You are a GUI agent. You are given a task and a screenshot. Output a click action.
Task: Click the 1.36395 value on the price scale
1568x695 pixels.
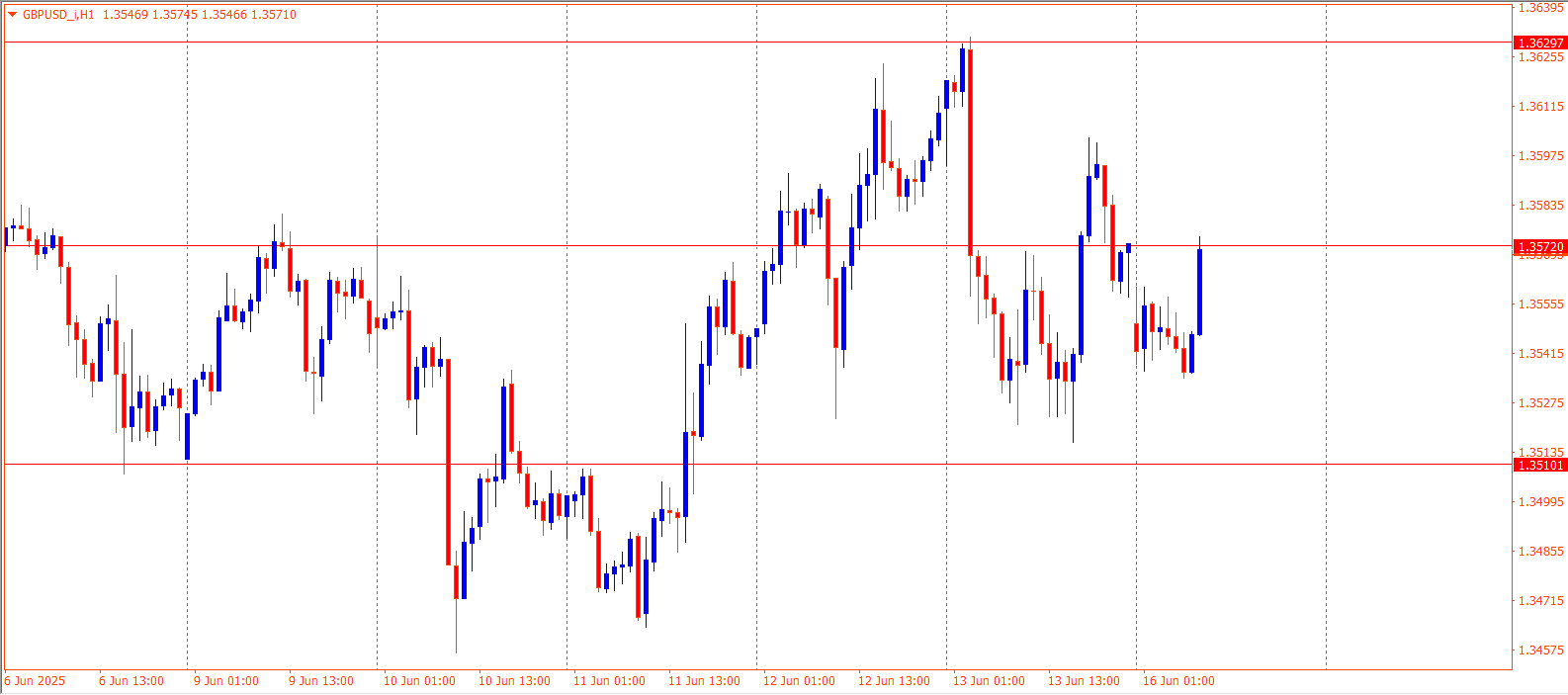pyautogui.click(x=1540, y=8)
